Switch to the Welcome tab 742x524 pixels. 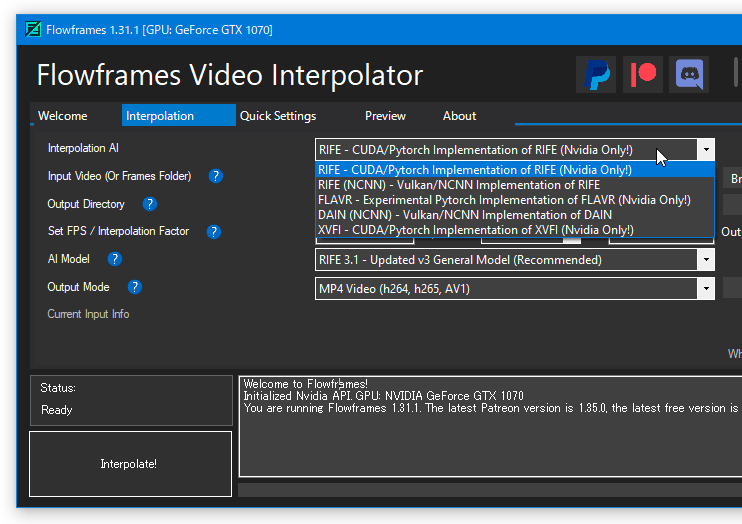[x=62, y=116]
